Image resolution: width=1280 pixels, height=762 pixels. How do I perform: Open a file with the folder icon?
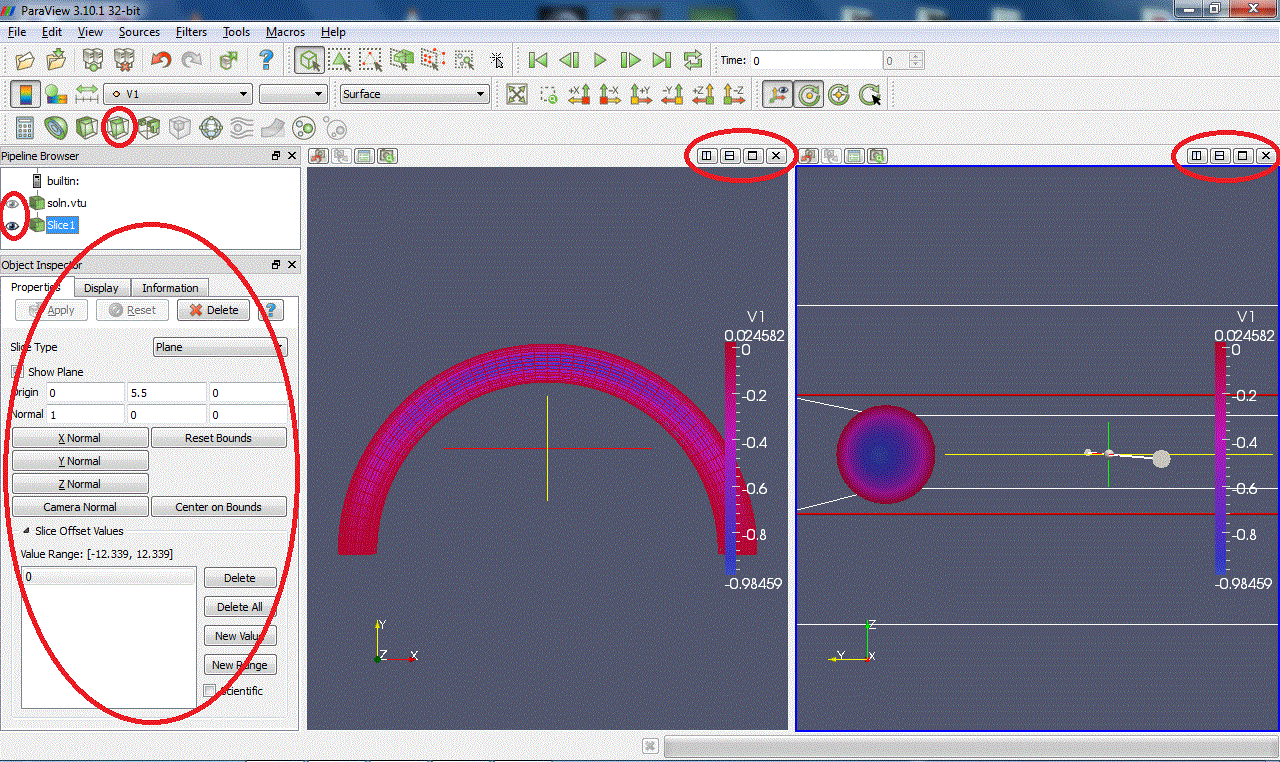(25, 60)
